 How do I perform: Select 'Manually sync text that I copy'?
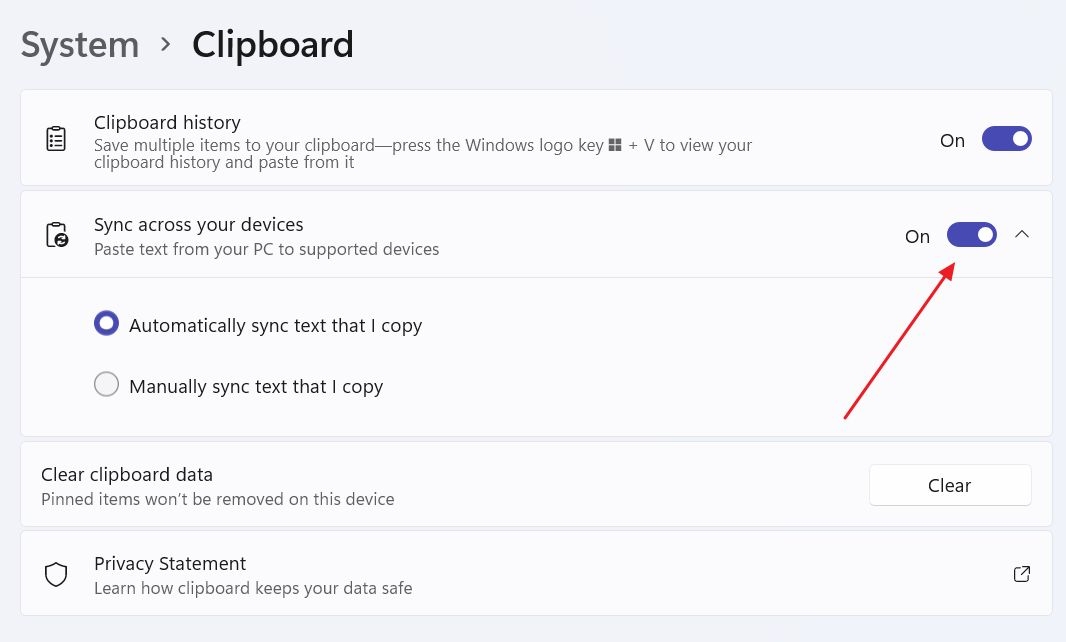pos(106,384)
